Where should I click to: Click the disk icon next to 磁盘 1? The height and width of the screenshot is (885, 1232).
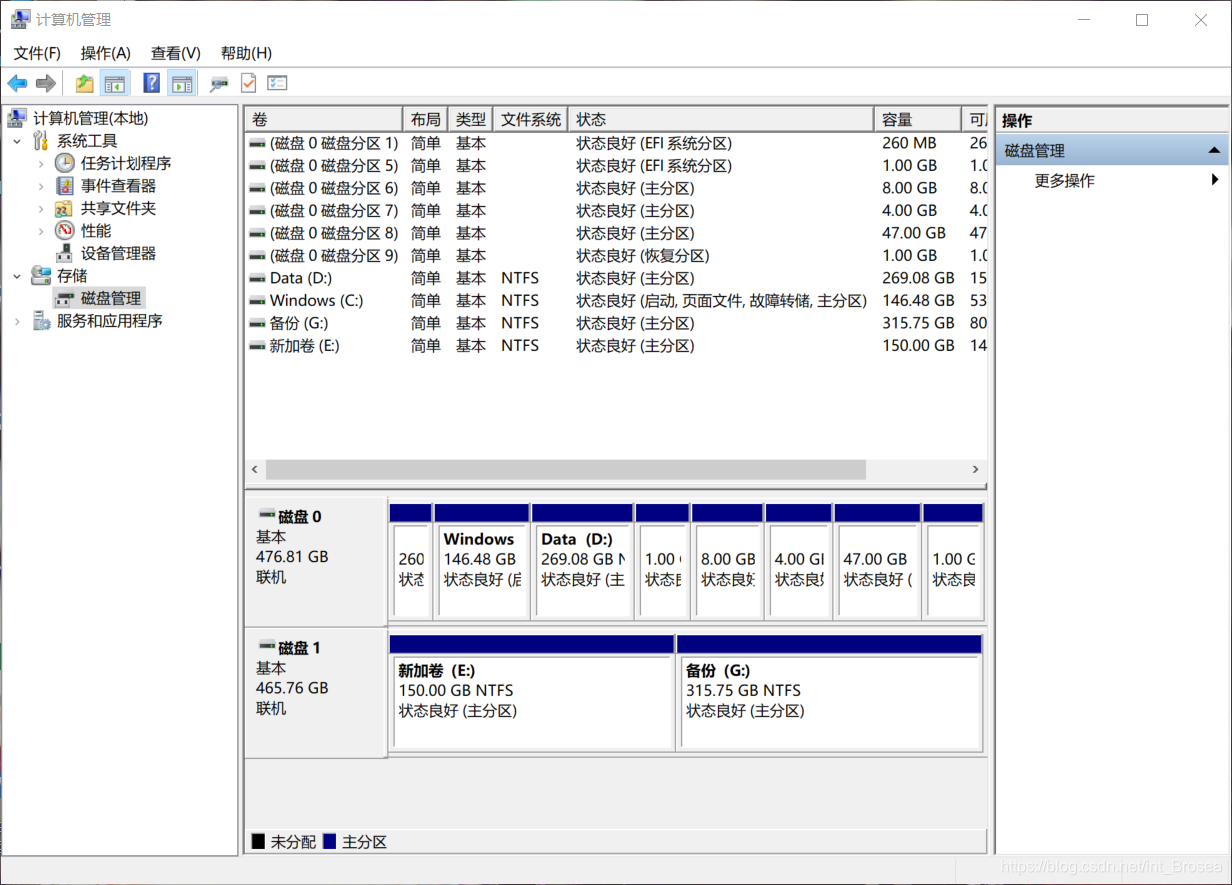pos(266,647)
